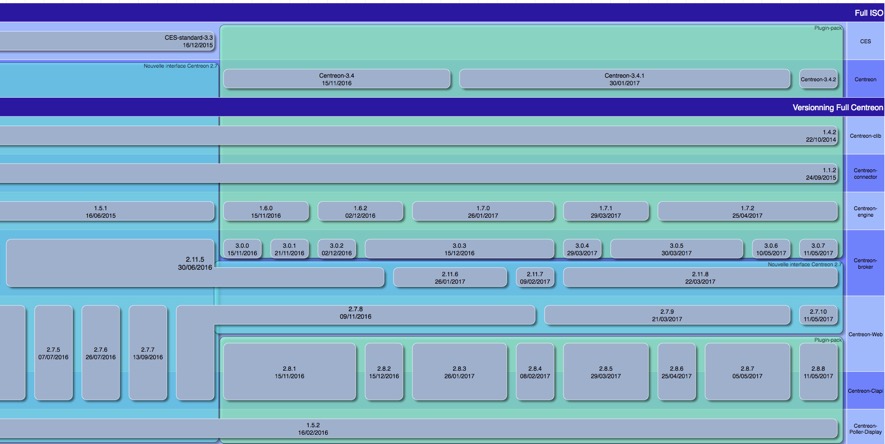Click version 2.7.6 dated 26/07/2016

coord(100,353)
